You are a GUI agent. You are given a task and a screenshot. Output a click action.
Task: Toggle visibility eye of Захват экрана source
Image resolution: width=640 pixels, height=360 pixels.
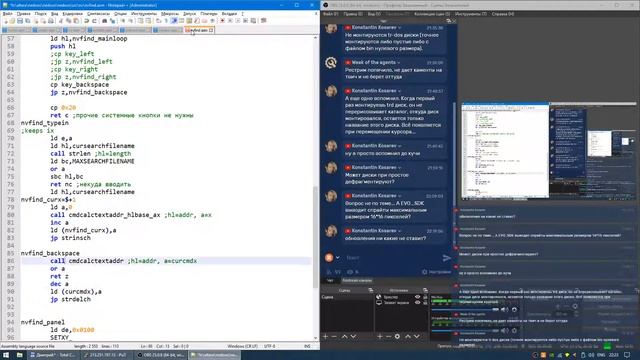pos(417,302)
